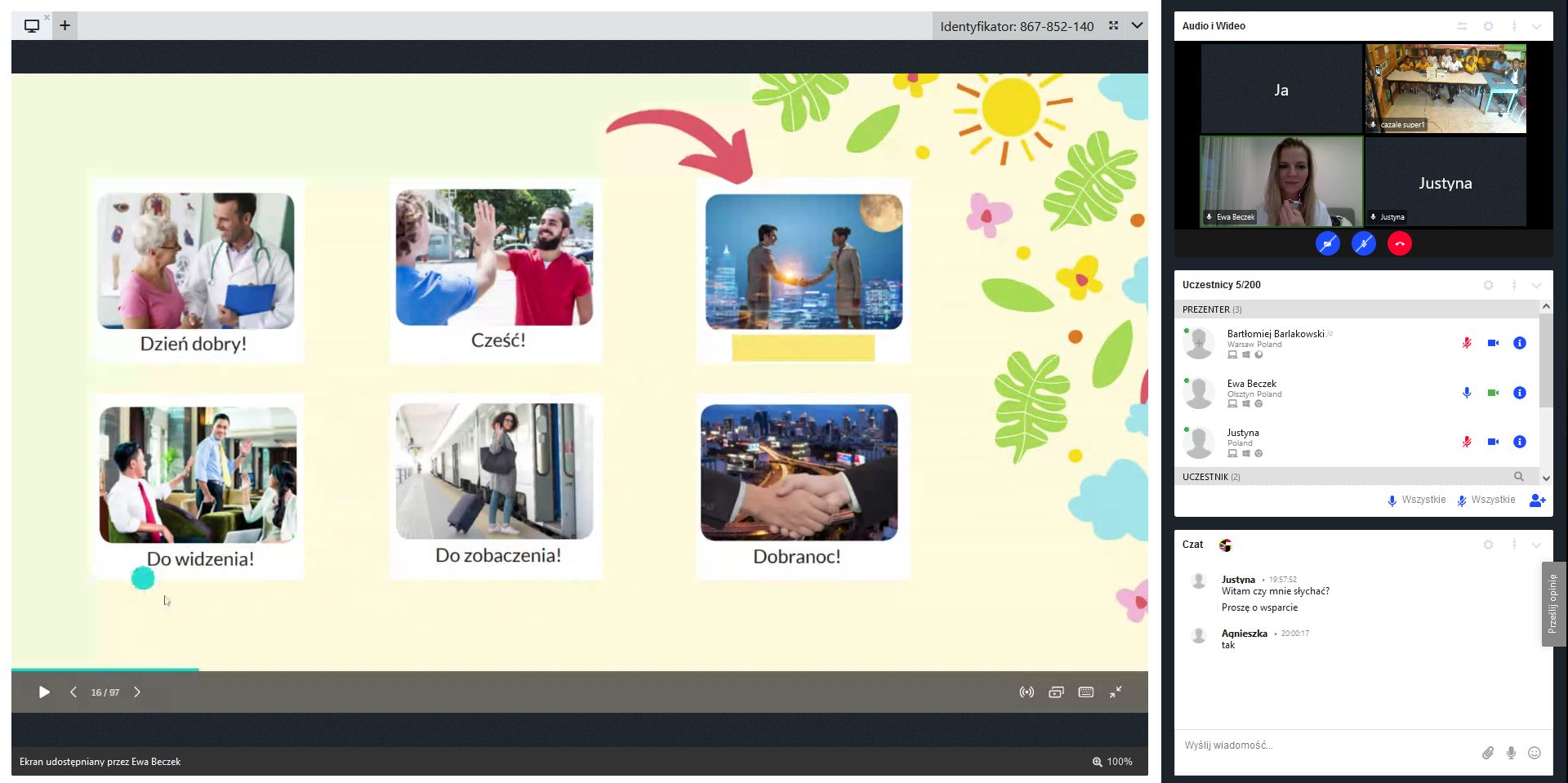1568x783 pixels.
Task: Open emoji picker in chat
Action: [x=1535, y=753]
